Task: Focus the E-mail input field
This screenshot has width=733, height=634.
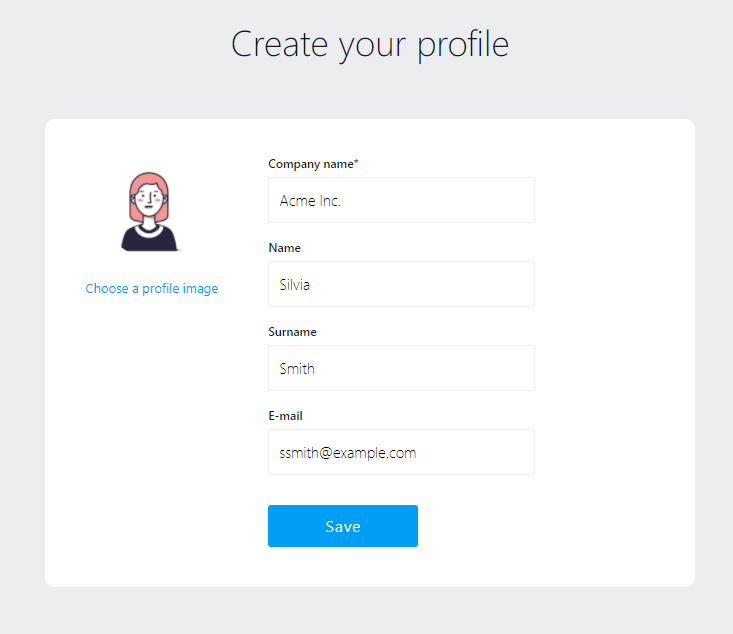Action: [x=401, y=452]
